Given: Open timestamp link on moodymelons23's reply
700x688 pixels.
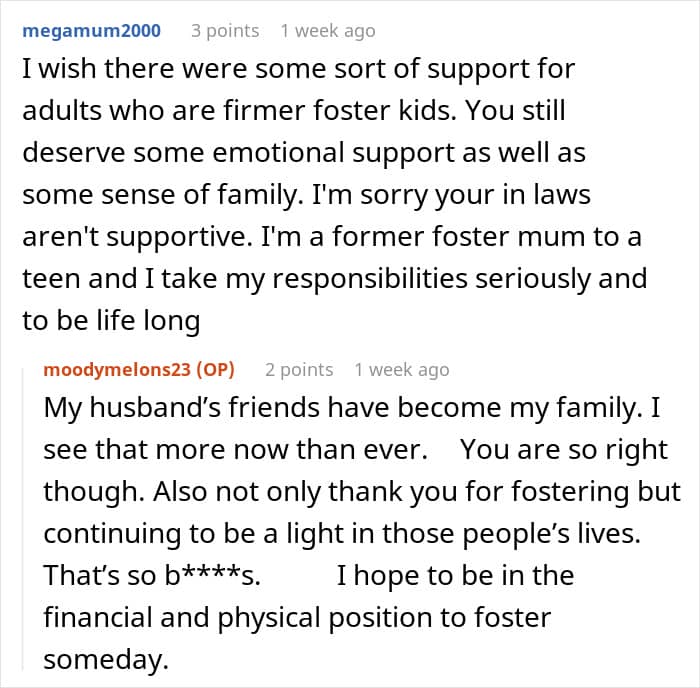Looking at the screenshot, I should 402,369.
